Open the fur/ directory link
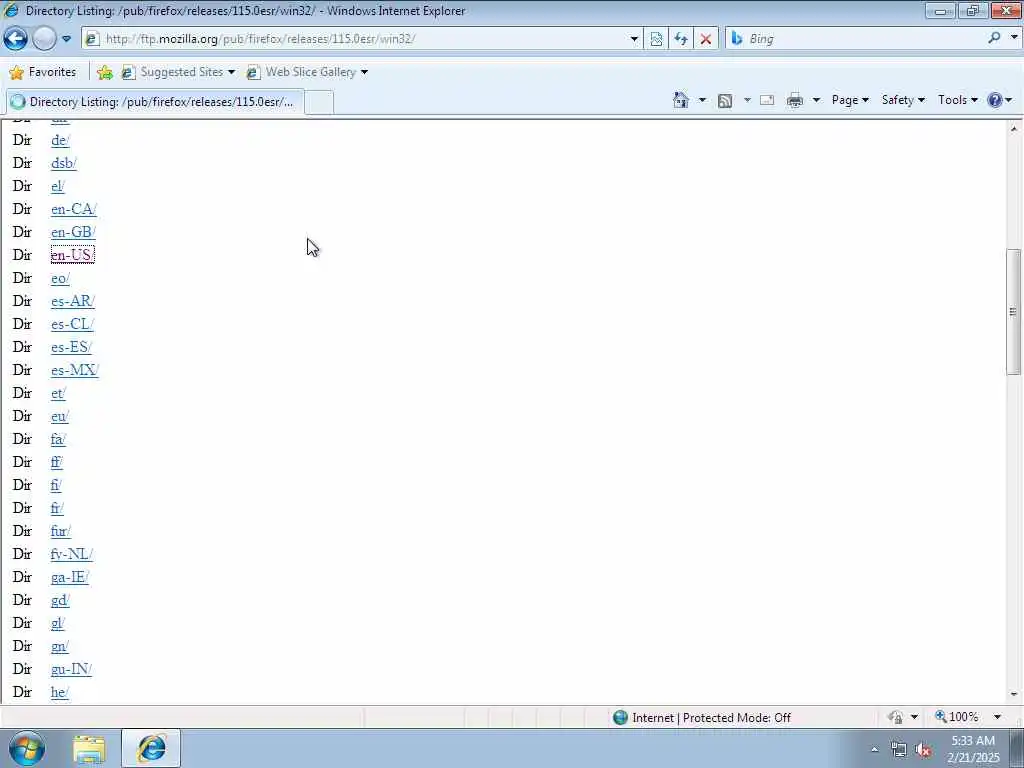The width and height of the screenshot is (1024, 768). click(61, 531)
